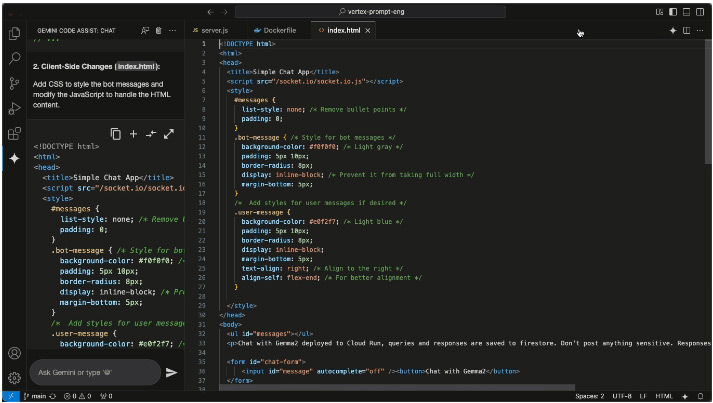Open diff compare icon for code block
The height and width of the screenshot is (403, 713).
tap(151, 134)
